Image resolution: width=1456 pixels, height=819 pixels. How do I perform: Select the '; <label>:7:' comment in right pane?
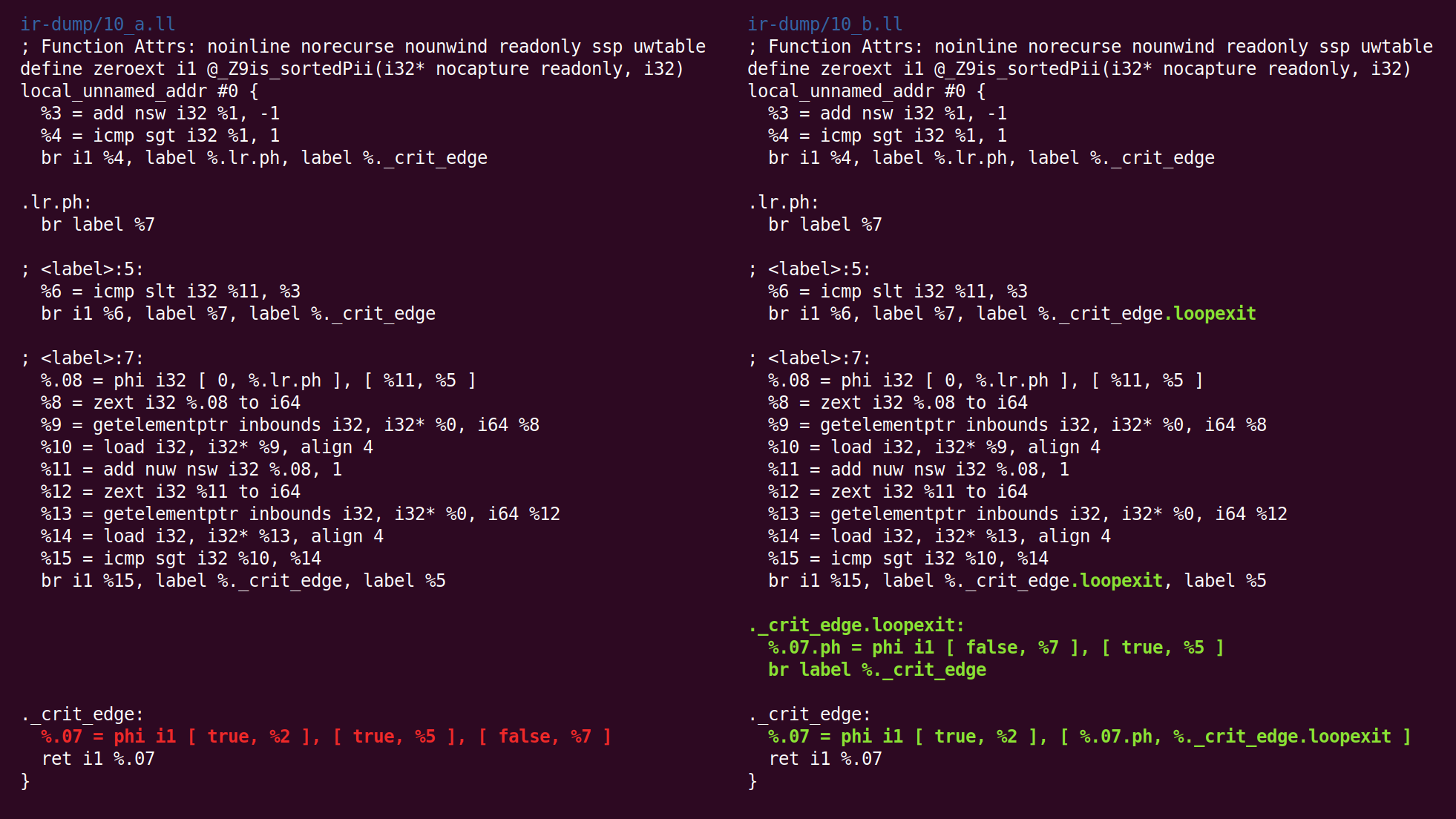pyautogui.click(x=810, y=358)
